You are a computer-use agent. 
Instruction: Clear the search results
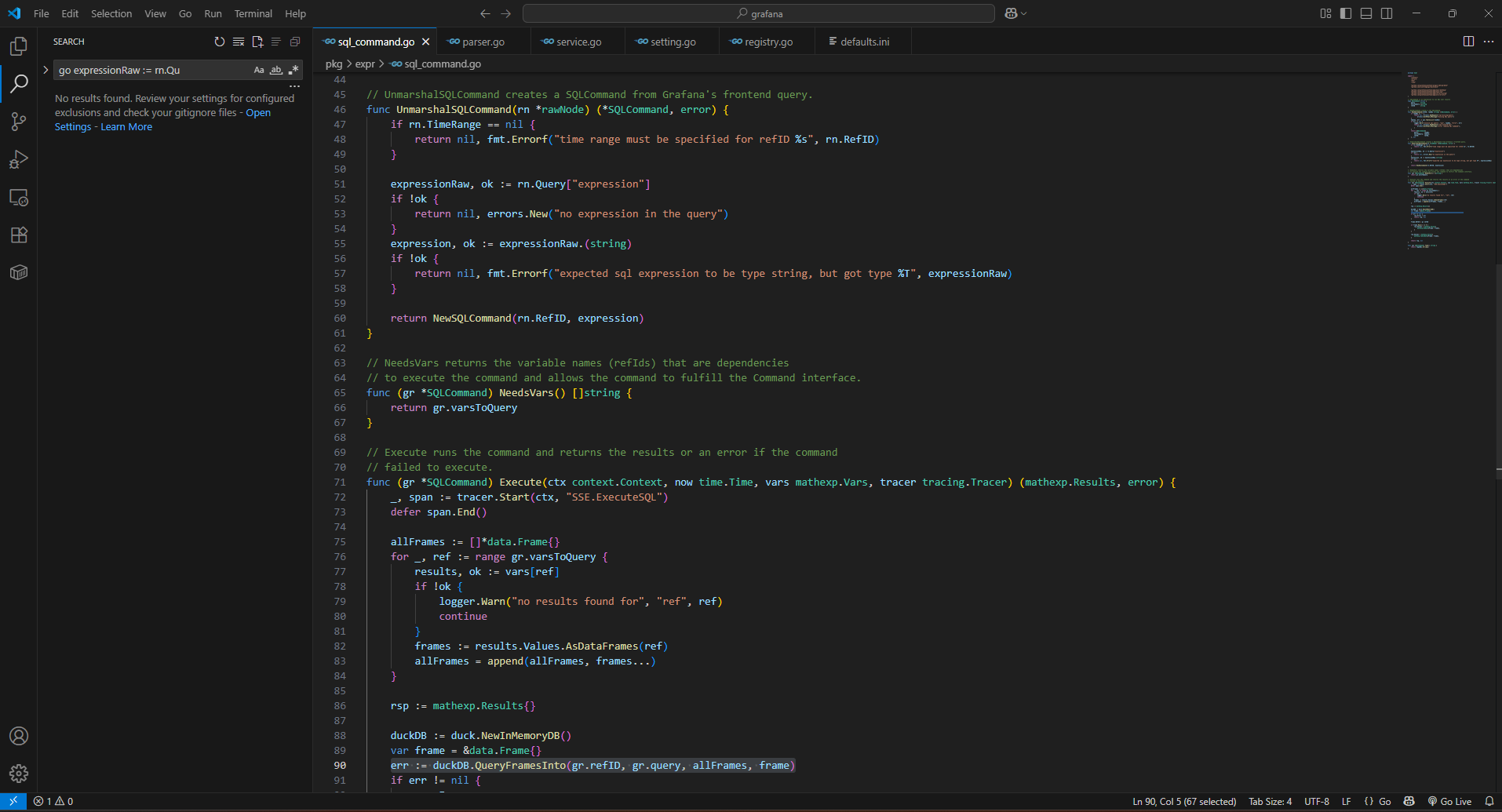tap(239, 42)
